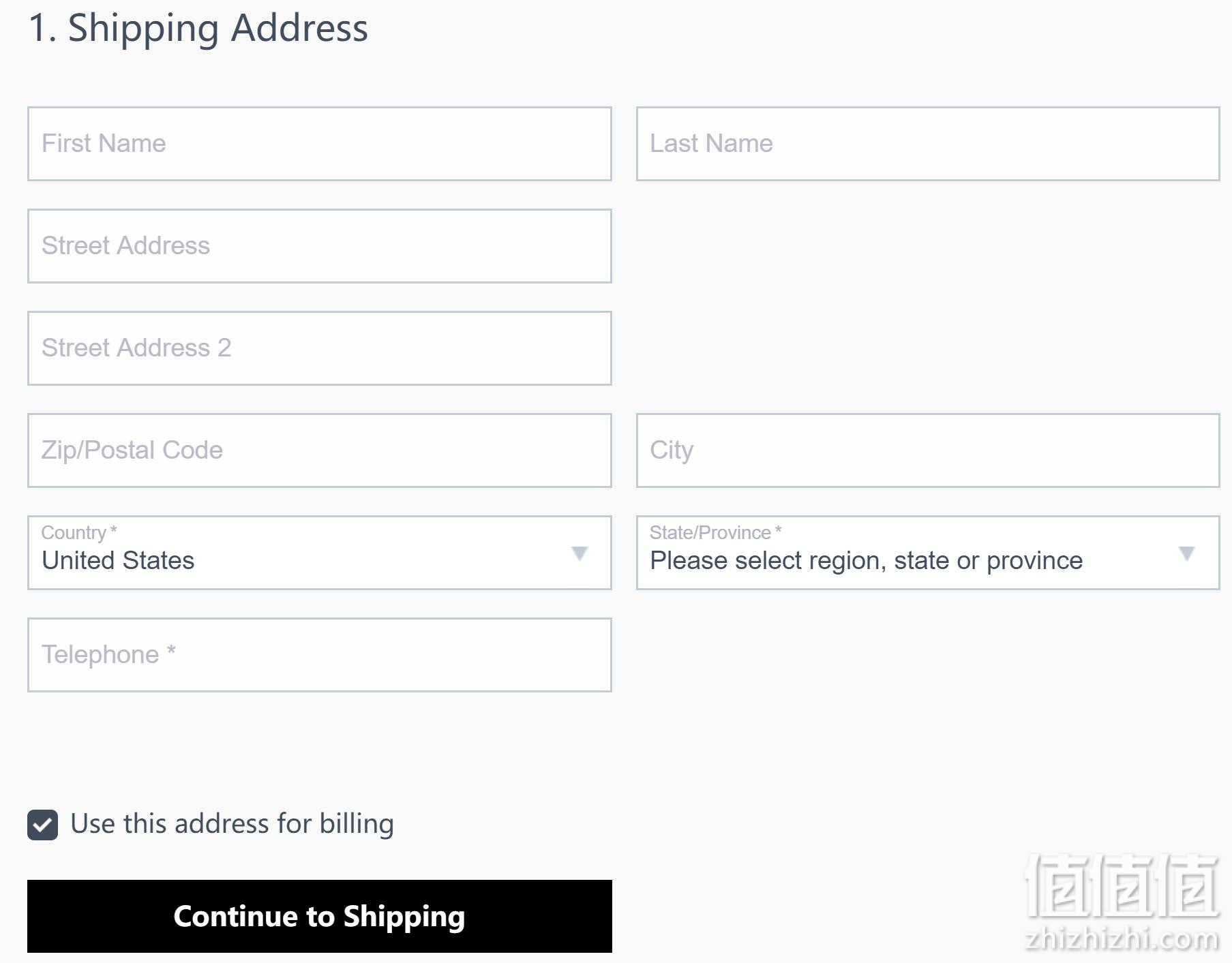Click the Chinese character watermark logo

tap(1122, 886)
